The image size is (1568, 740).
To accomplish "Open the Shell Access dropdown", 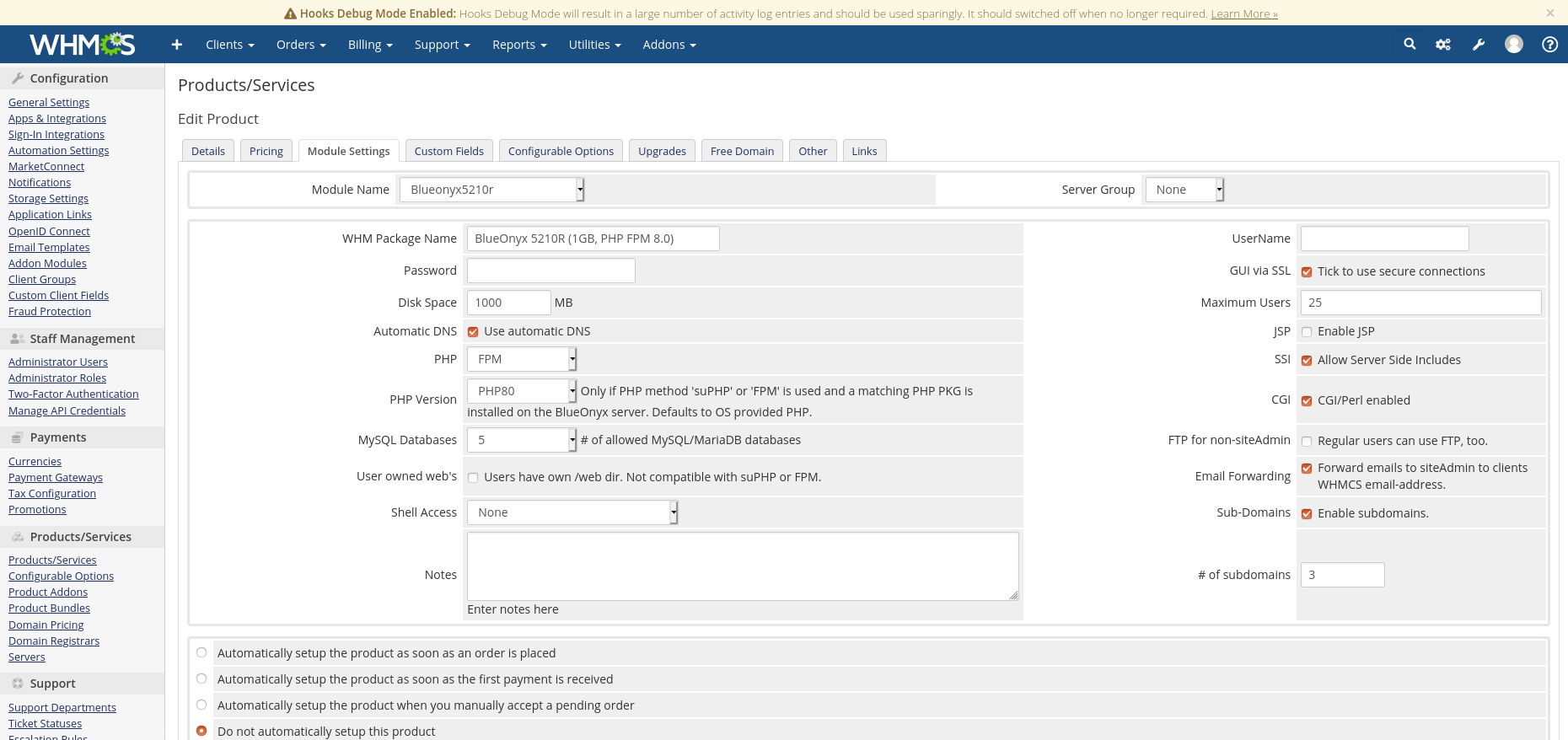I will 572,512.
